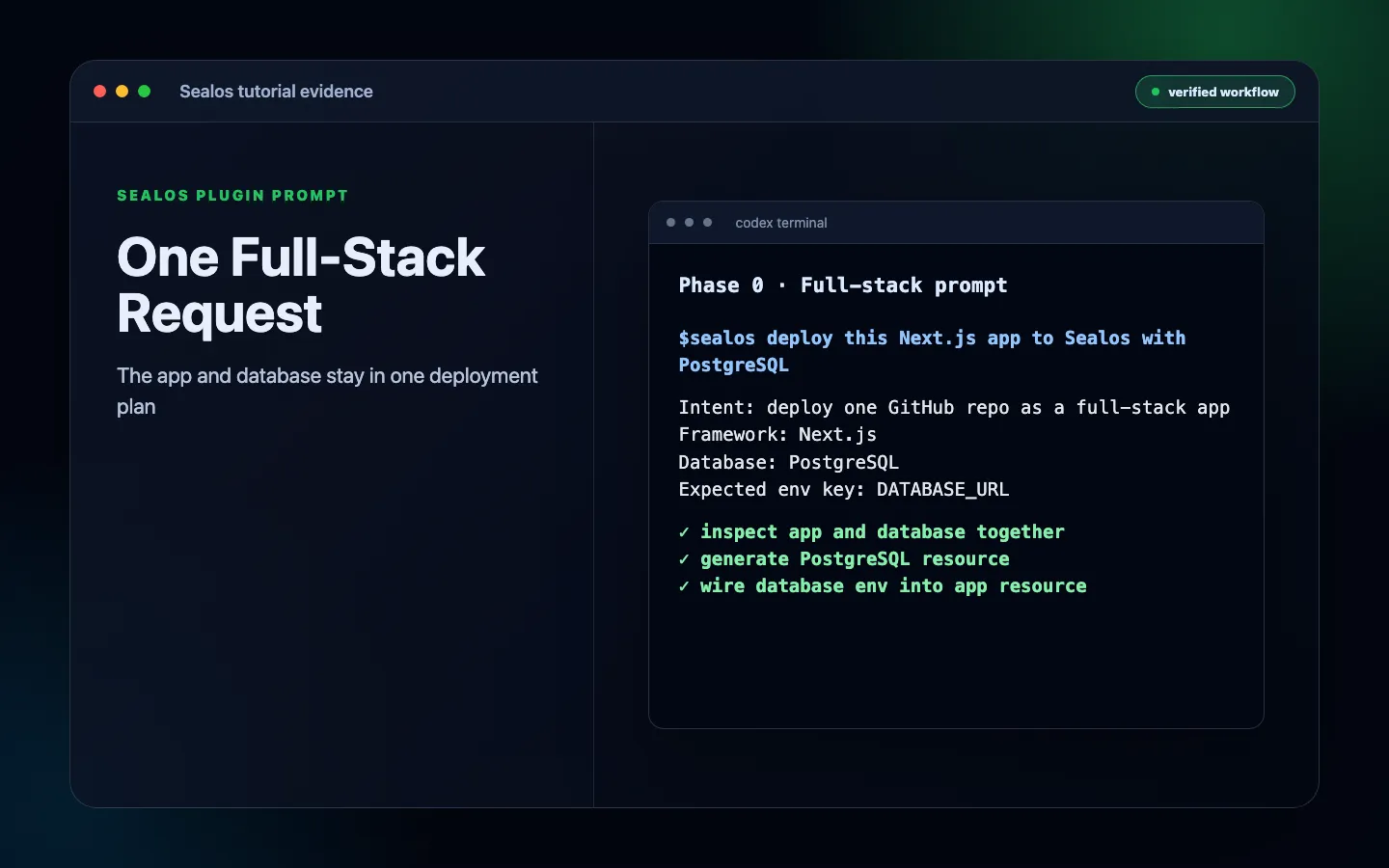Click the 'codex terminal' title label
1389x868 pixels.
[781, 223]
